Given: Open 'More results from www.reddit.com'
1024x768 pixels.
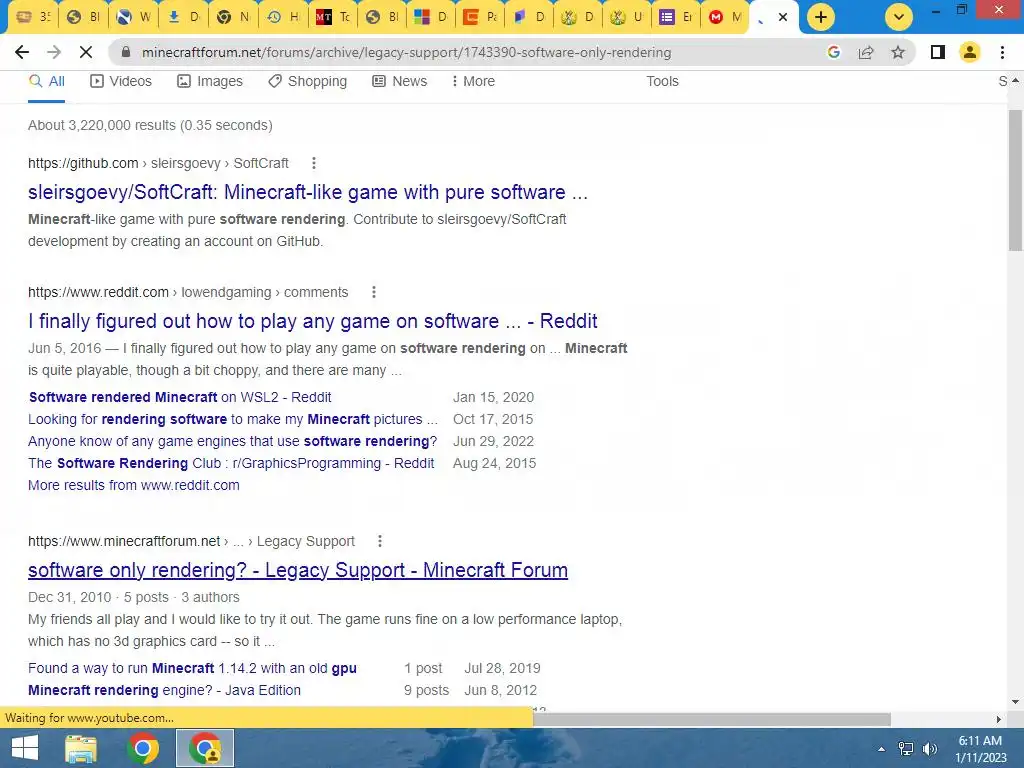Looking at the screenshot, I should click(x=134, y=485).
